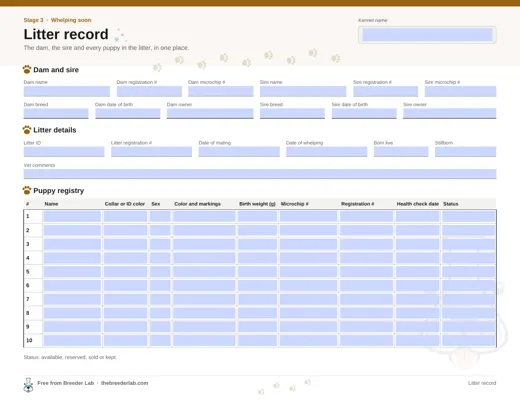Focus the Date of whelping field
This screenshot has width=520, height=402.
327,152
